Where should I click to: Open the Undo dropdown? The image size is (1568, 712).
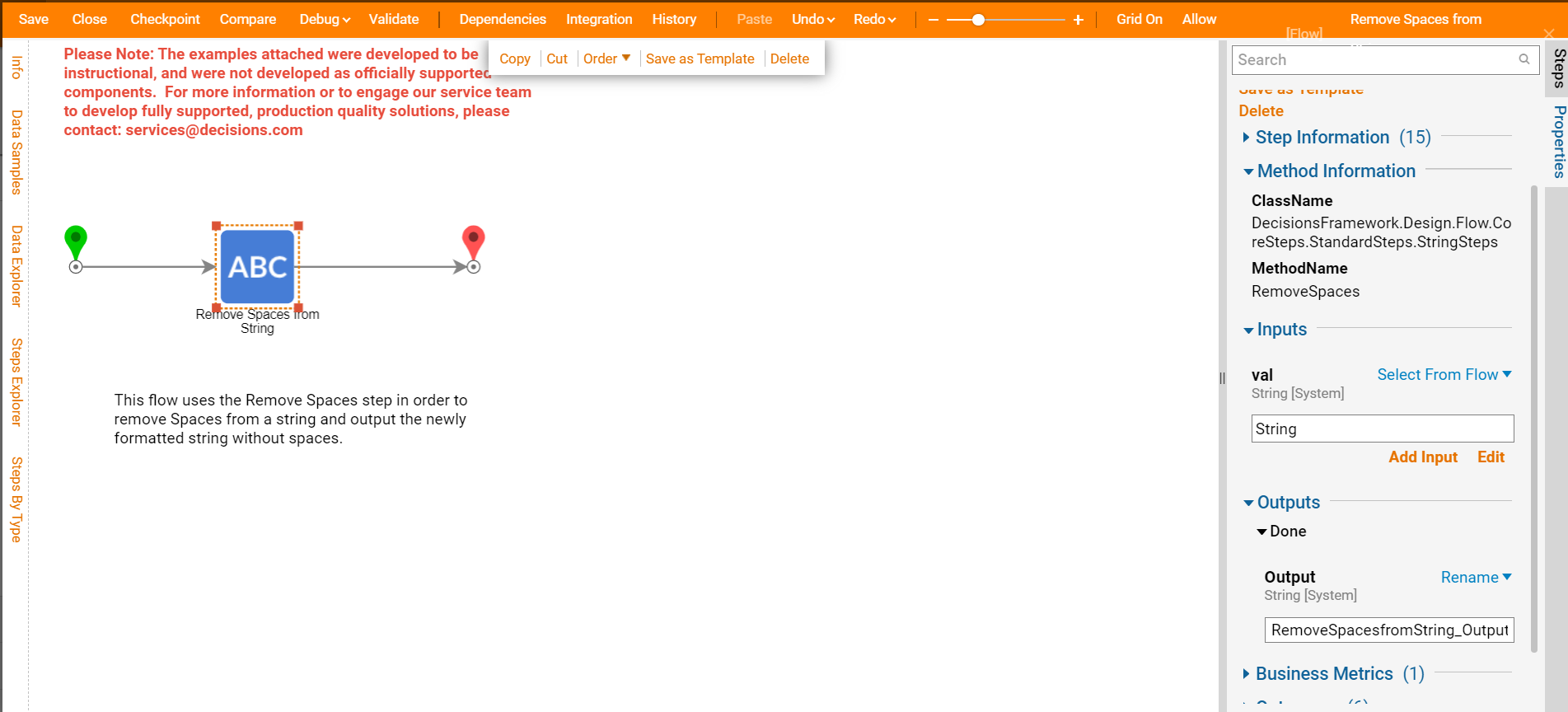813,19
